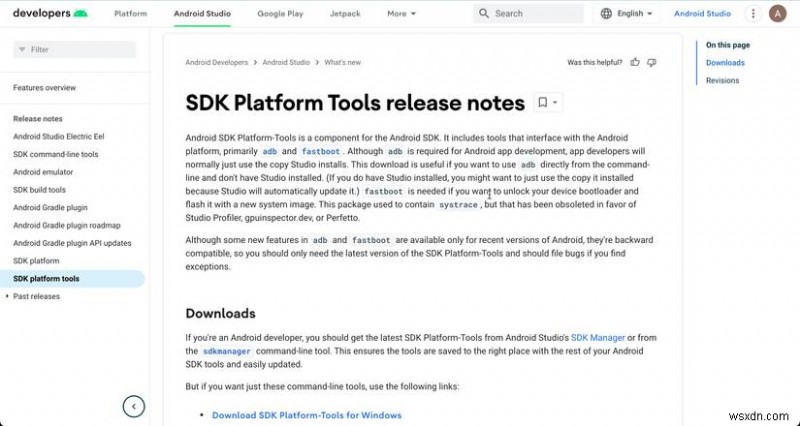
Task: Open Features overview in sidebar
Action: (x=44, y=88)
